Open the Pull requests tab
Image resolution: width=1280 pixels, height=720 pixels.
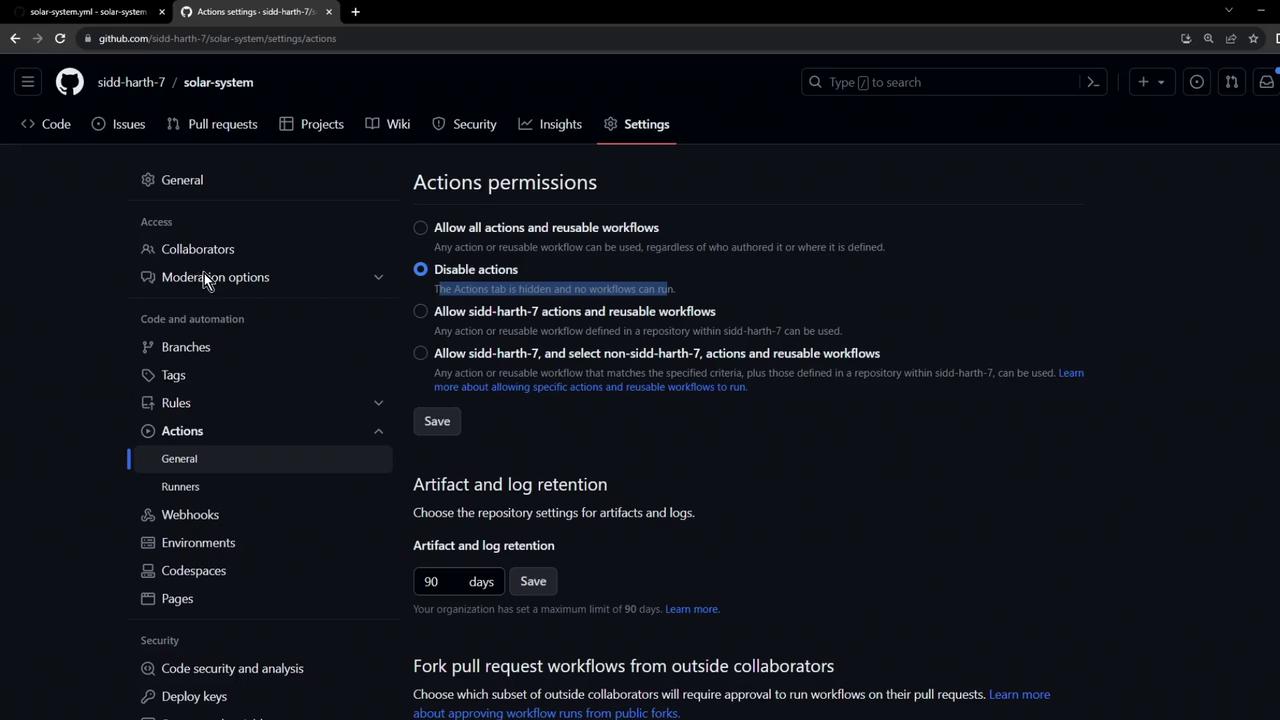[212, 124]
